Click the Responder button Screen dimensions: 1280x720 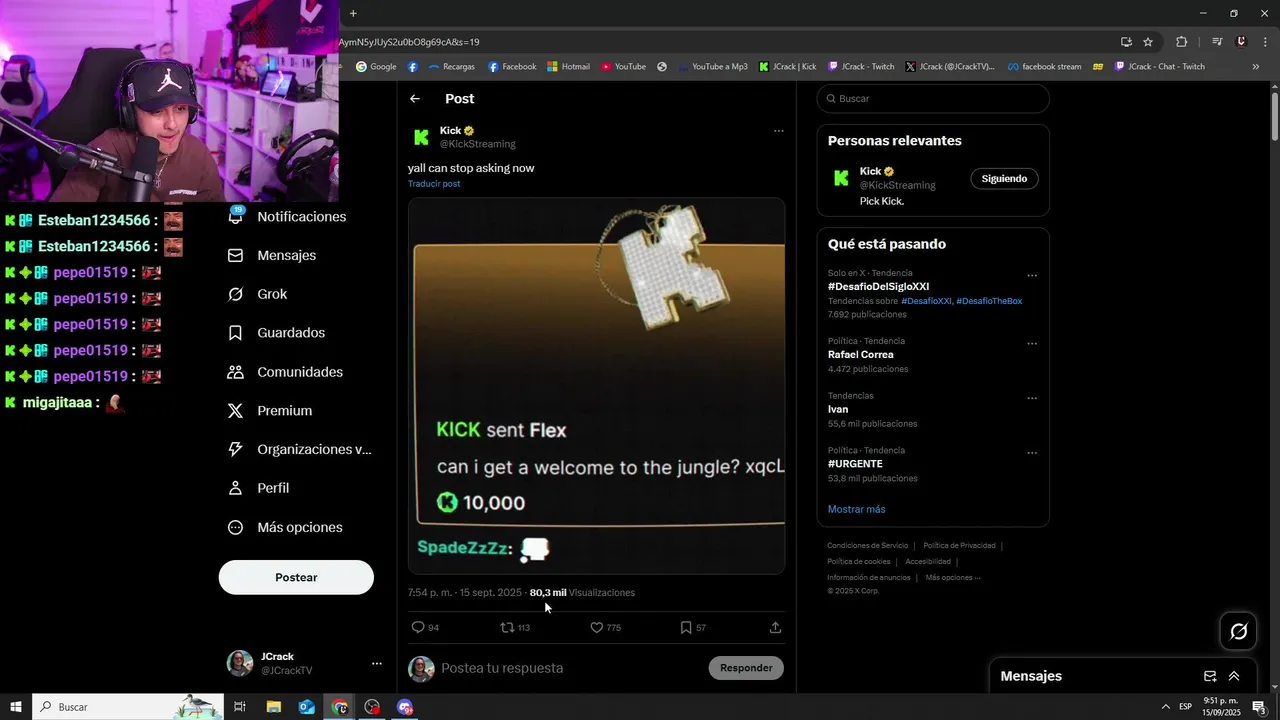tap(746, 668)
